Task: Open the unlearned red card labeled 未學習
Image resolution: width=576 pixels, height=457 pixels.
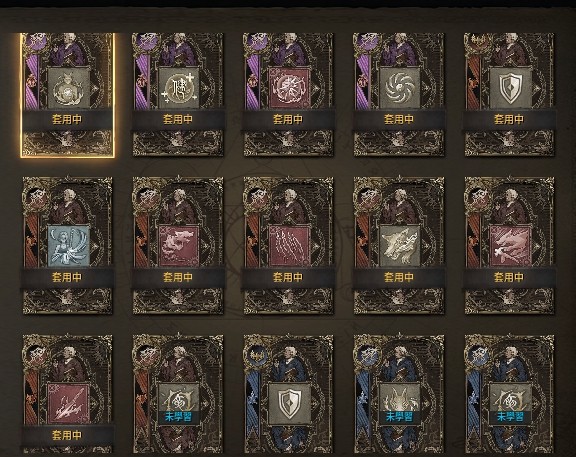Action: (x=178, y=394)
